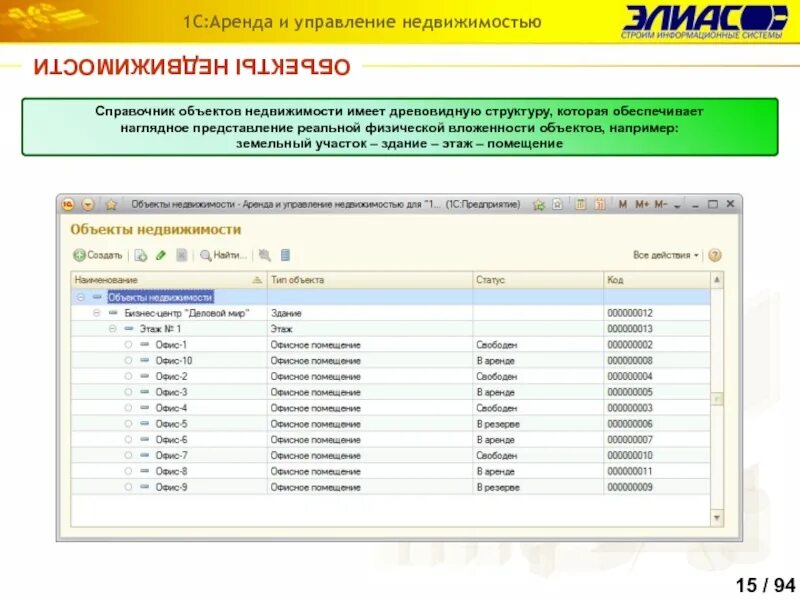Screen dimensions: 800x600
Task: Click В аренде status of Офис-10
Action: [538, 360]
